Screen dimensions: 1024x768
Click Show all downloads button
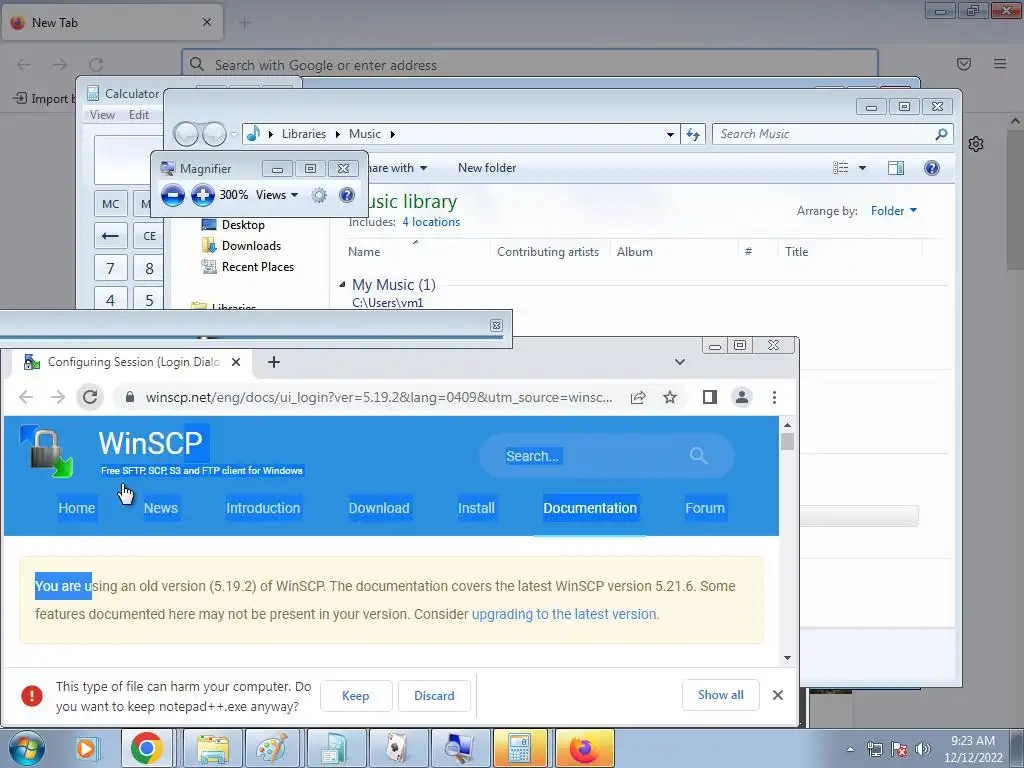coord(720,695)
